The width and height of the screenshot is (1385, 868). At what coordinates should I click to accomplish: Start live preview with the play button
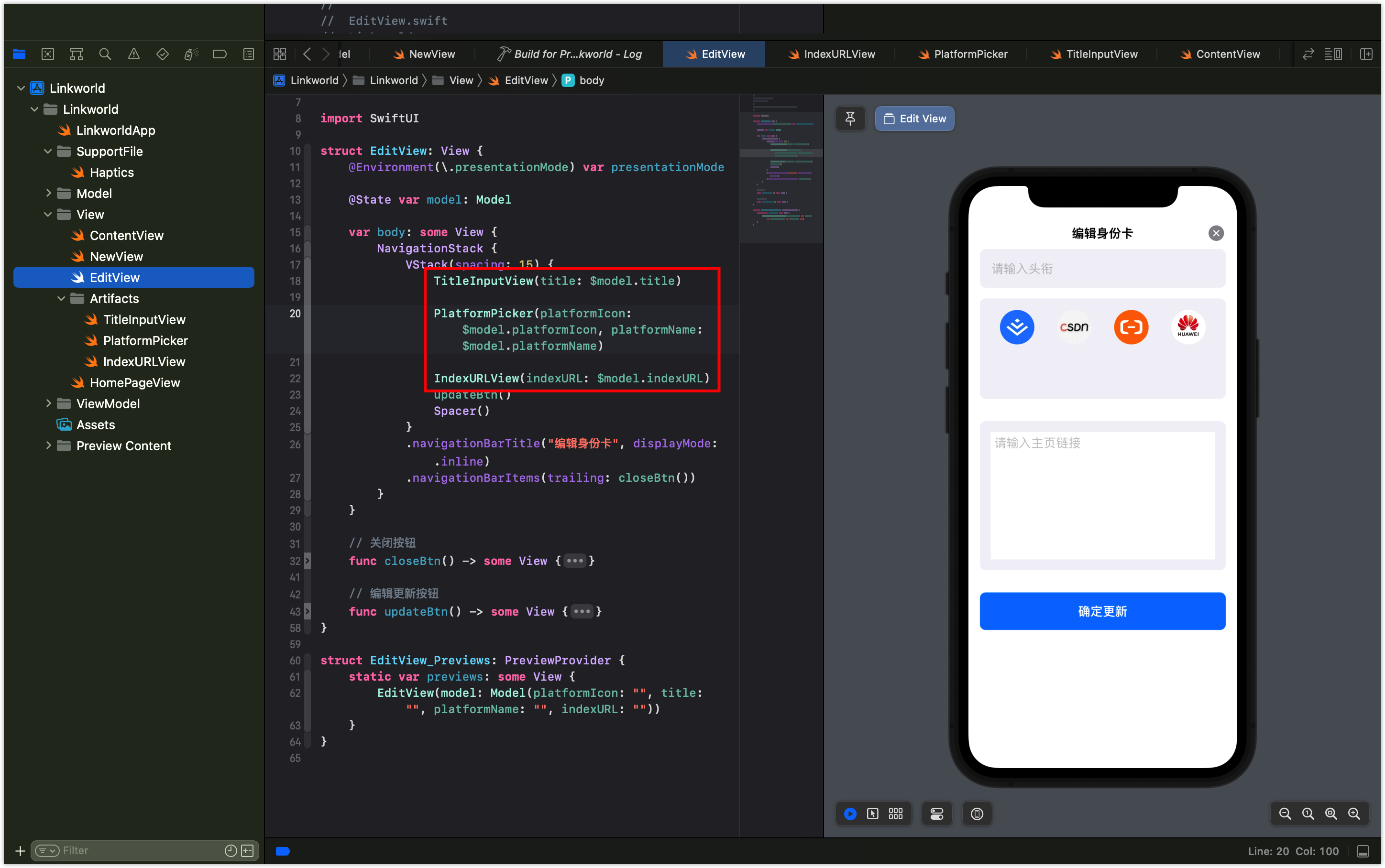[850, 814]
